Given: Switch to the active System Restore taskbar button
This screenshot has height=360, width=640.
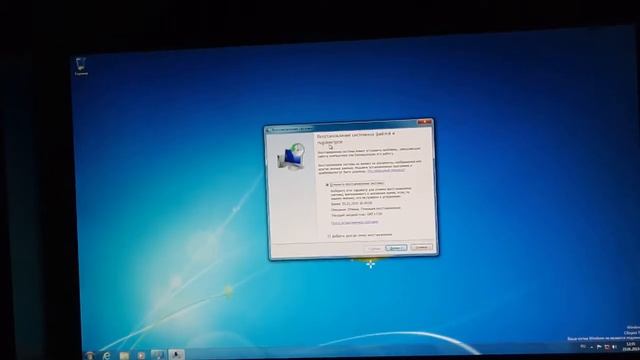Looking at the screenshot, I should pos(176,355).
